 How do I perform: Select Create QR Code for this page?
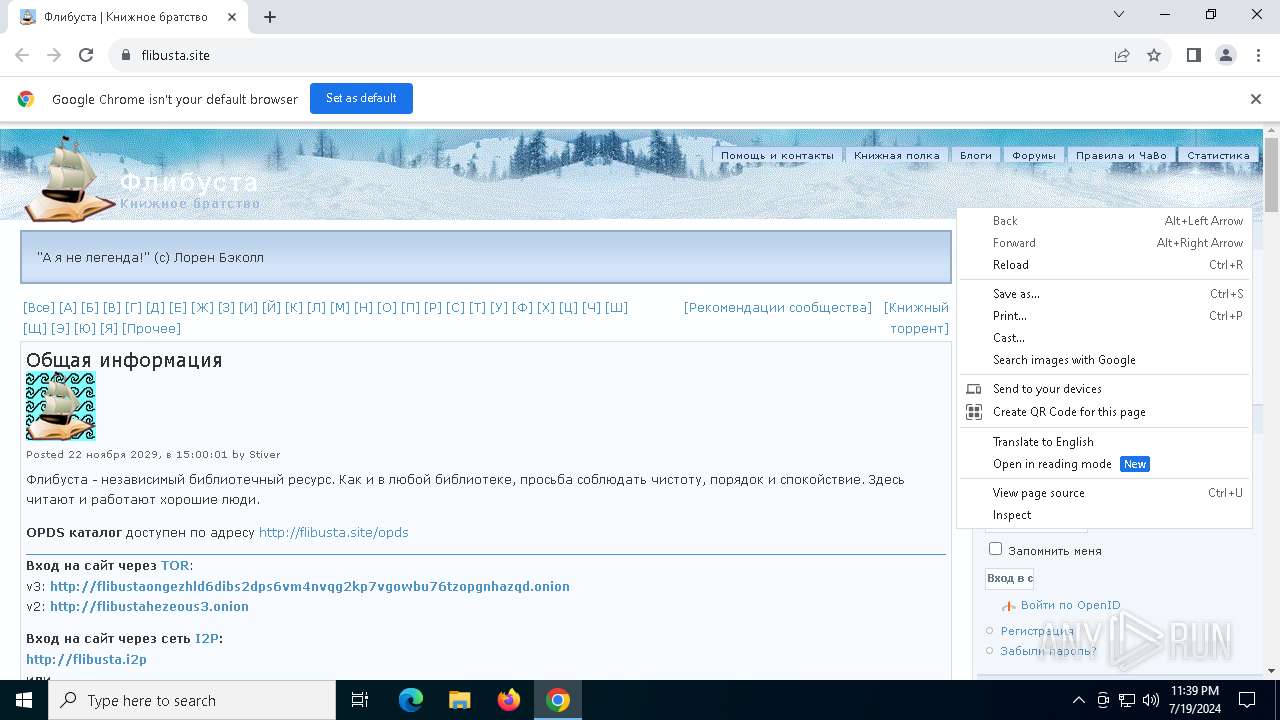point(1104,412)
